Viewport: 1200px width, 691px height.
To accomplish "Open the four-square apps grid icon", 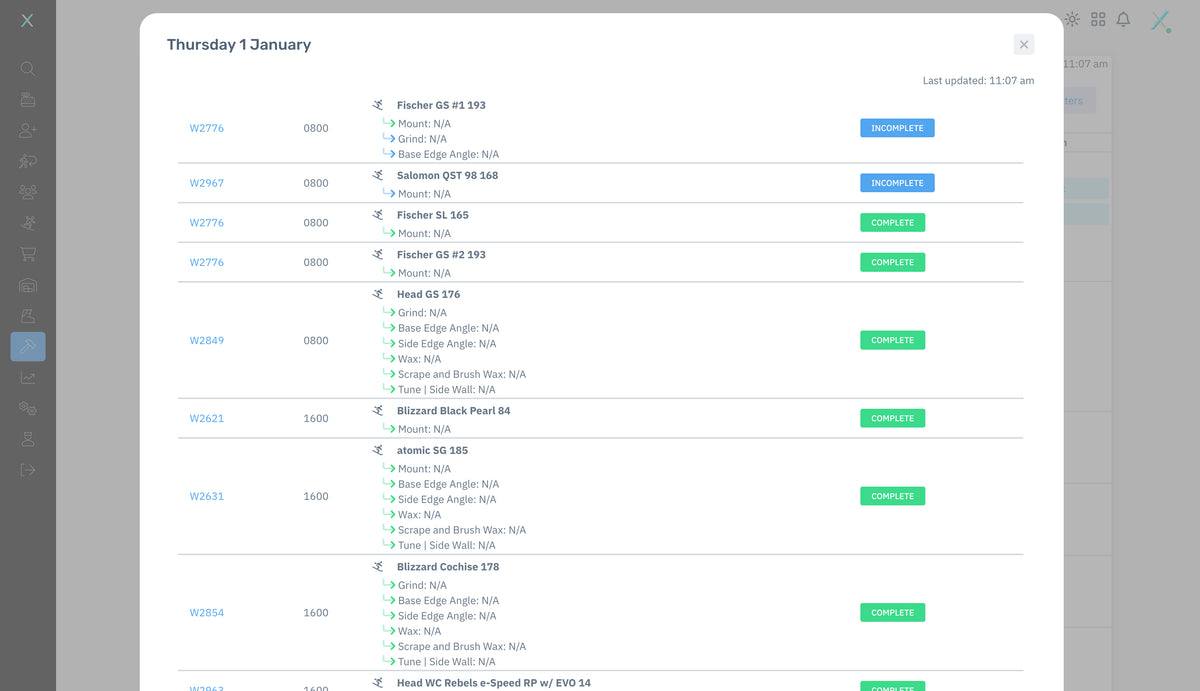I will (1098, 19).
